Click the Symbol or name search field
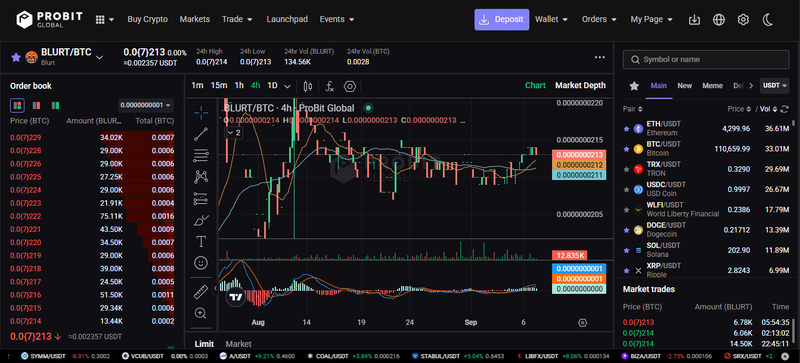This screenshot has width=800, height=363. tap(706, 60)
